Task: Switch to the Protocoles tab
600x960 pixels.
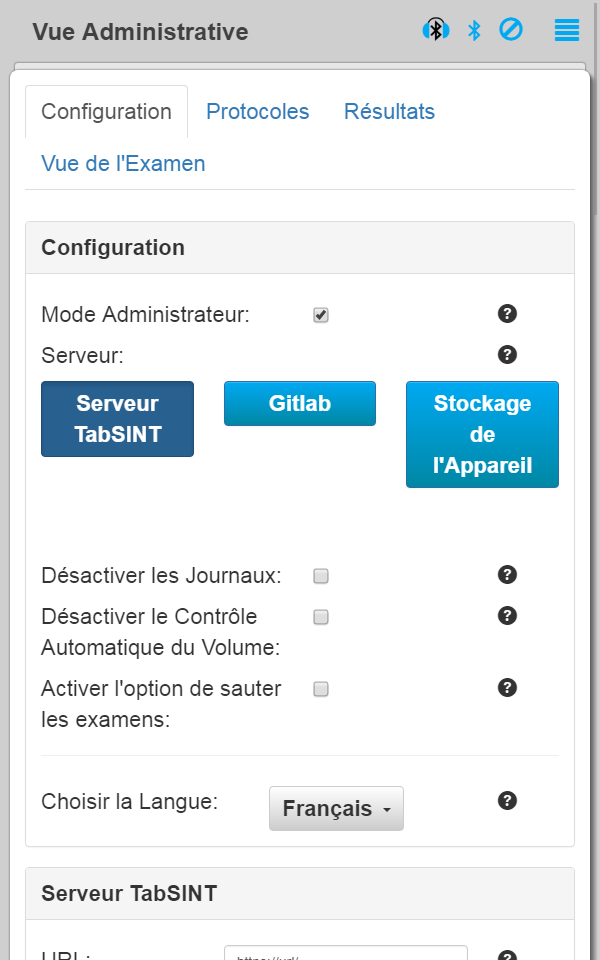Action: click(x=257, y=112)
